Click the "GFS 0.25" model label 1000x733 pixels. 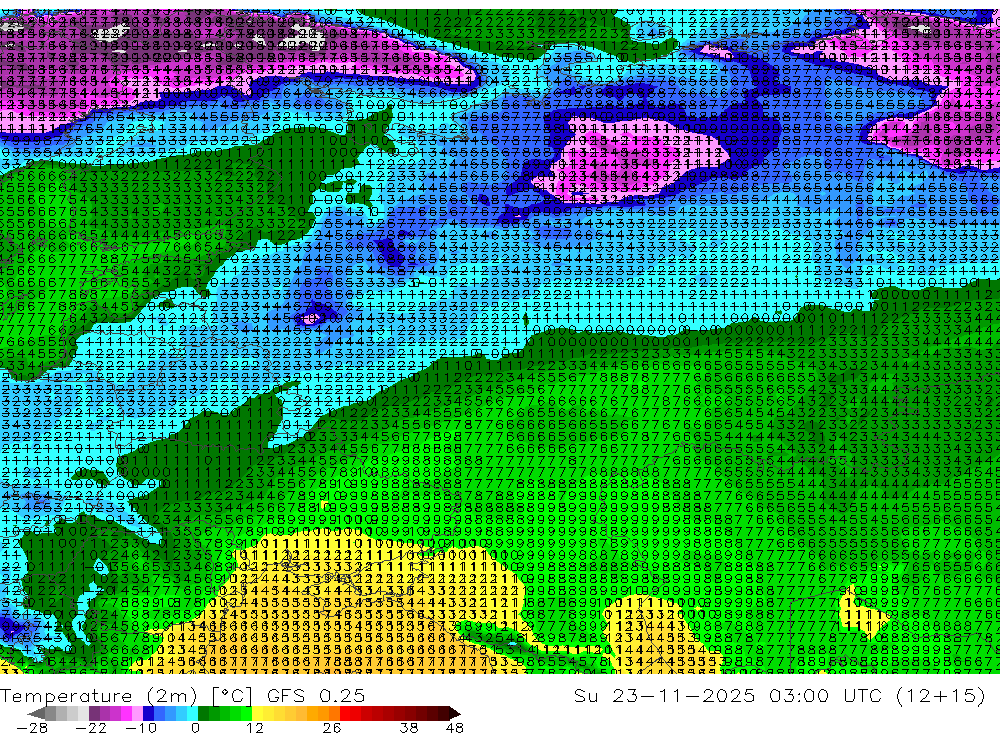(x=316, y=696)
